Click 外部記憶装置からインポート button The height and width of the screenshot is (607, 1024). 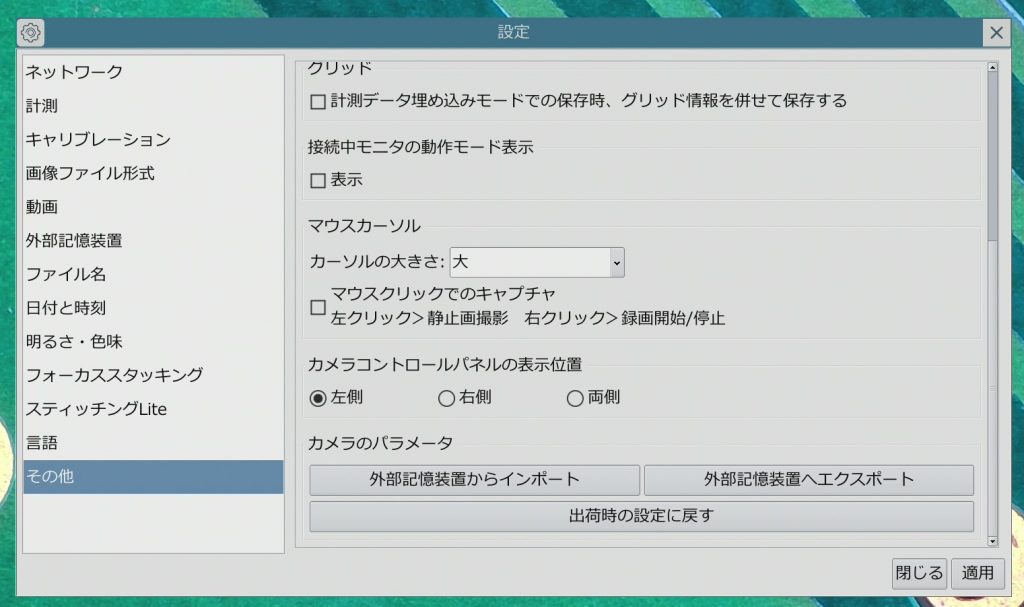click(x=474, y=480)
